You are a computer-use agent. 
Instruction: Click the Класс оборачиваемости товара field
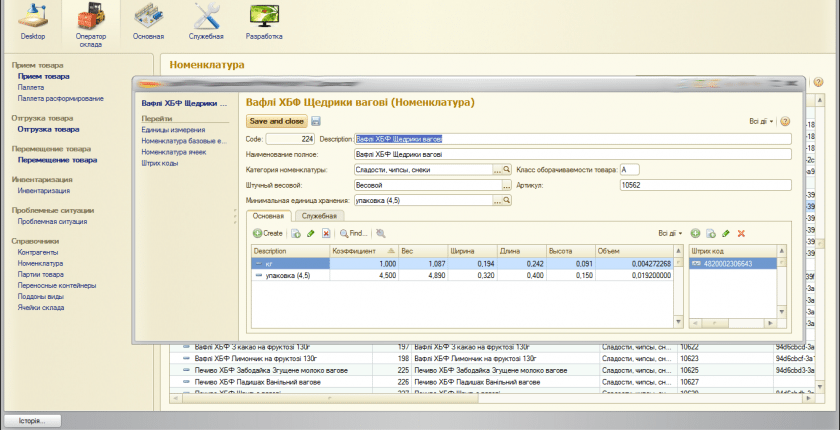click(629, 170)
